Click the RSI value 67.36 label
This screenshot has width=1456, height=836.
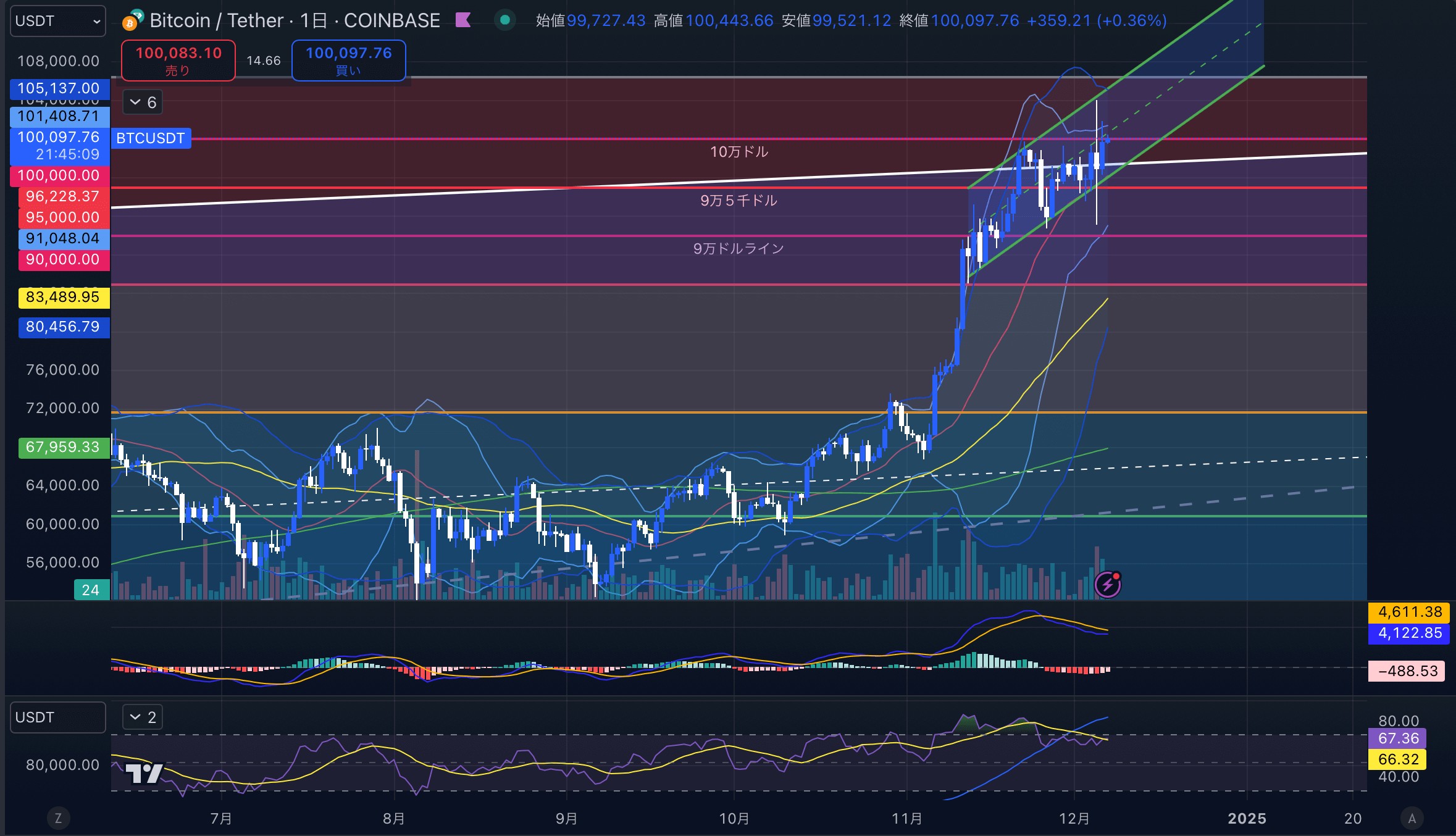pos(1397,739)
